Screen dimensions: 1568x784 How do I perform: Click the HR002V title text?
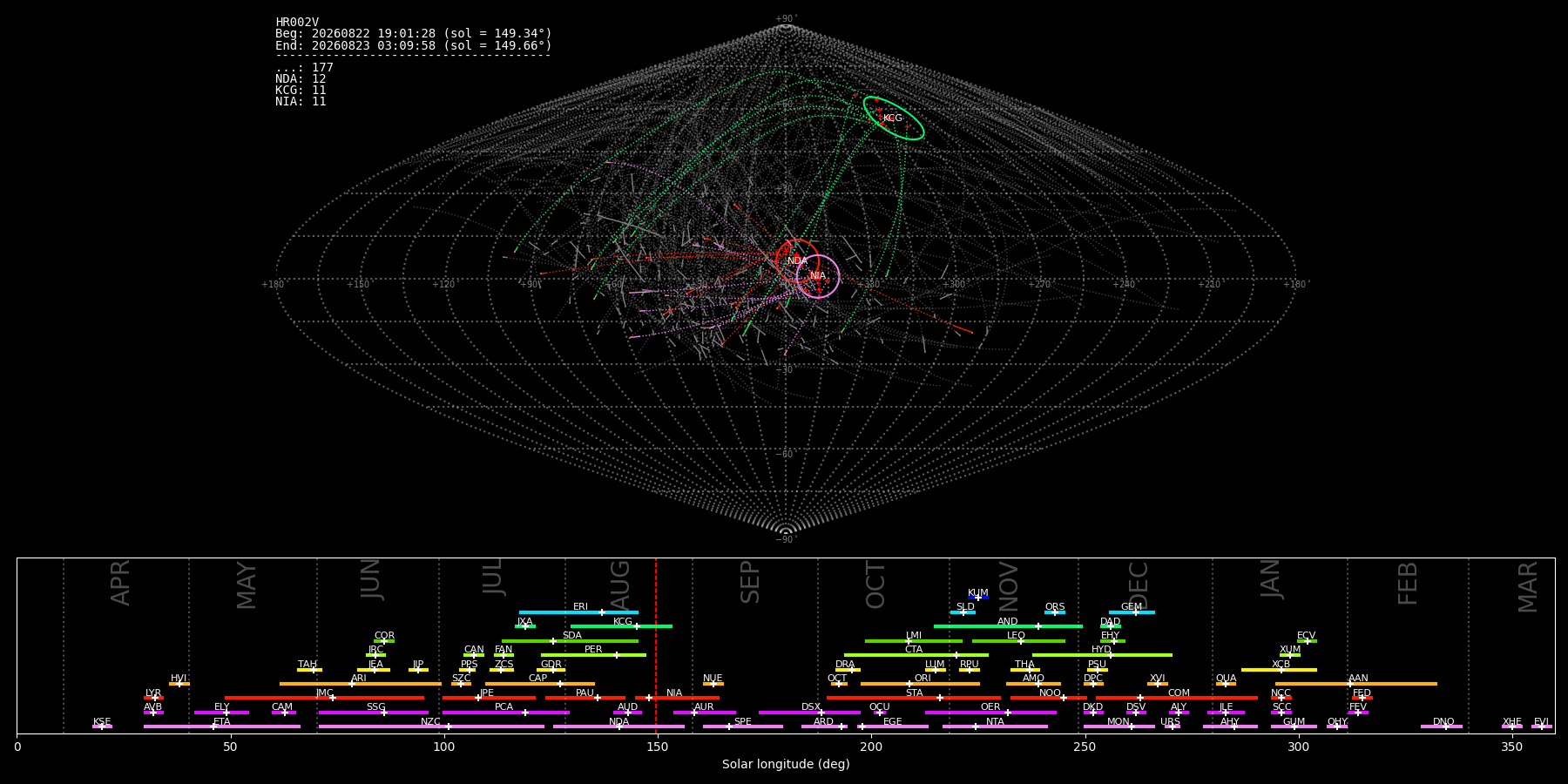click(297, 23)
